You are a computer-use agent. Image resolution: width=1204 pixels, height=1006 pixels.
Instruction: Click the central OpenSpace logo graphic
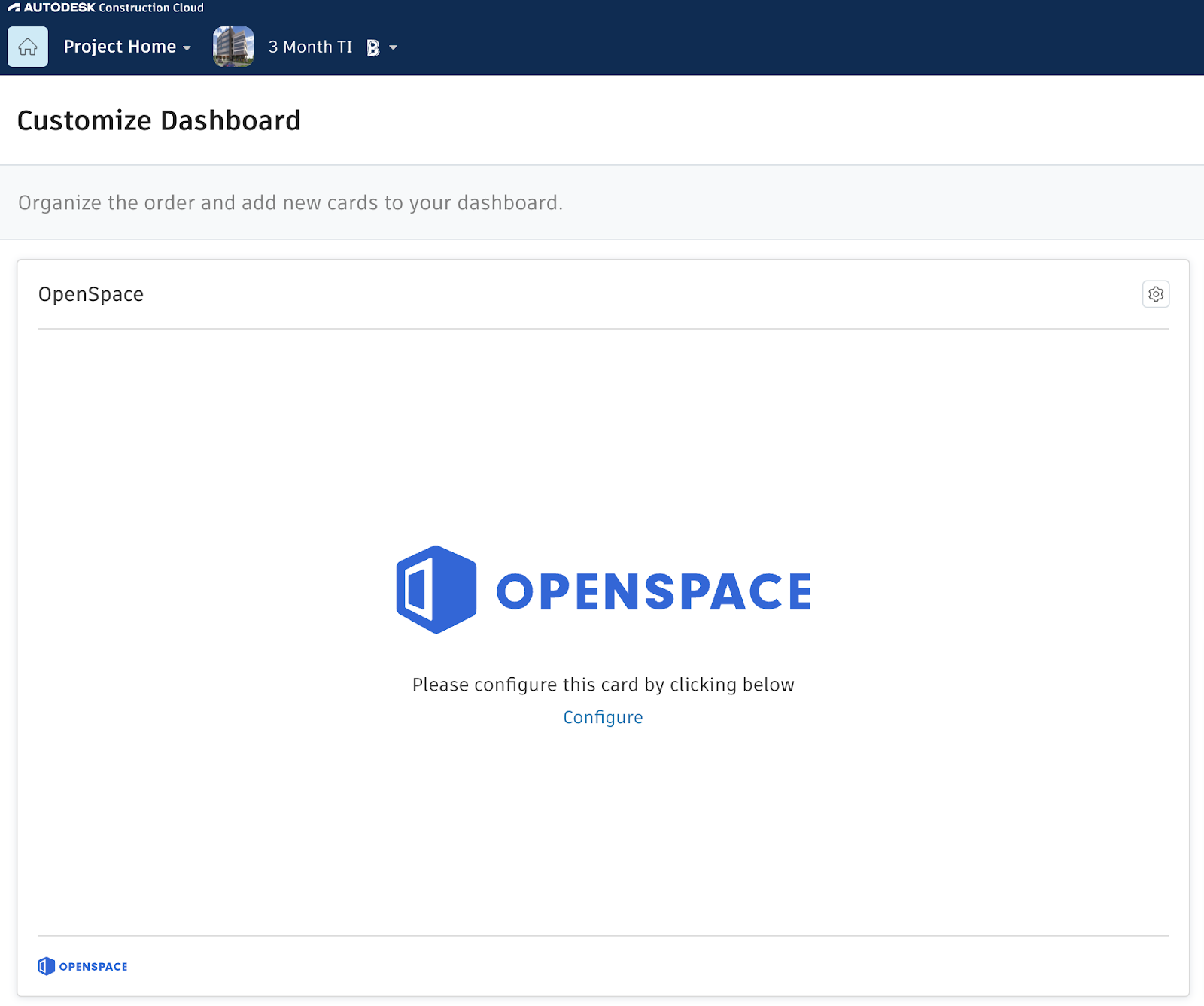pos(602,588)
